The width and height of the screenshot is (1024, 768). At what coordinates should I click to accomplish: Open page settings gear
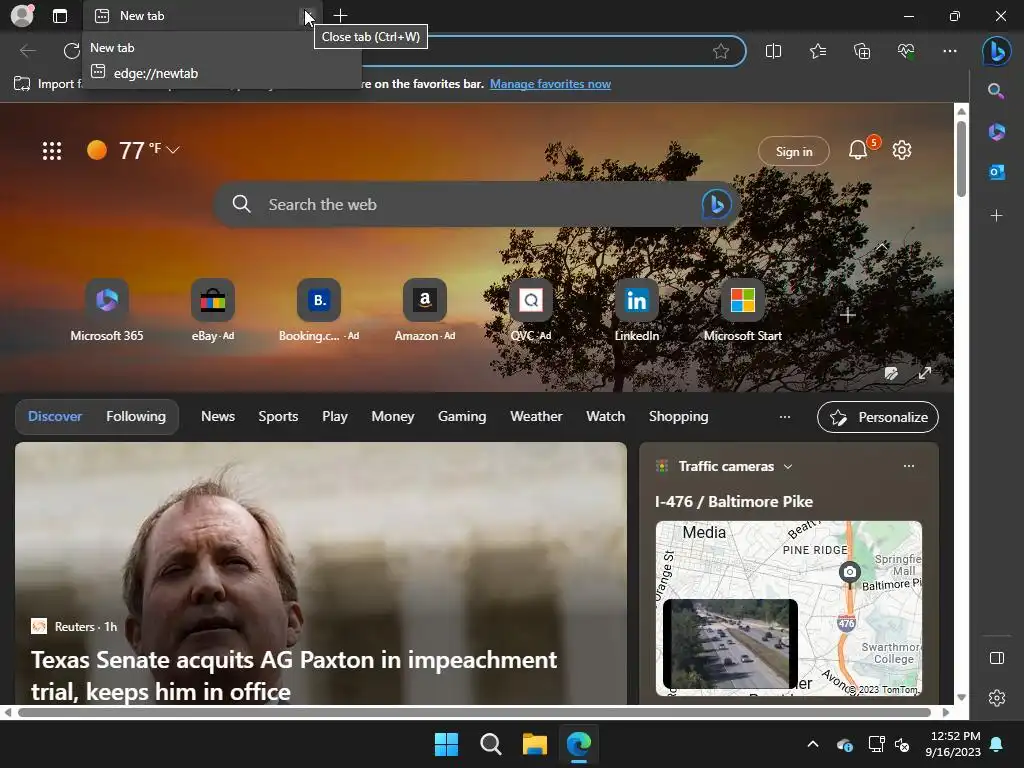coord(902,150)
